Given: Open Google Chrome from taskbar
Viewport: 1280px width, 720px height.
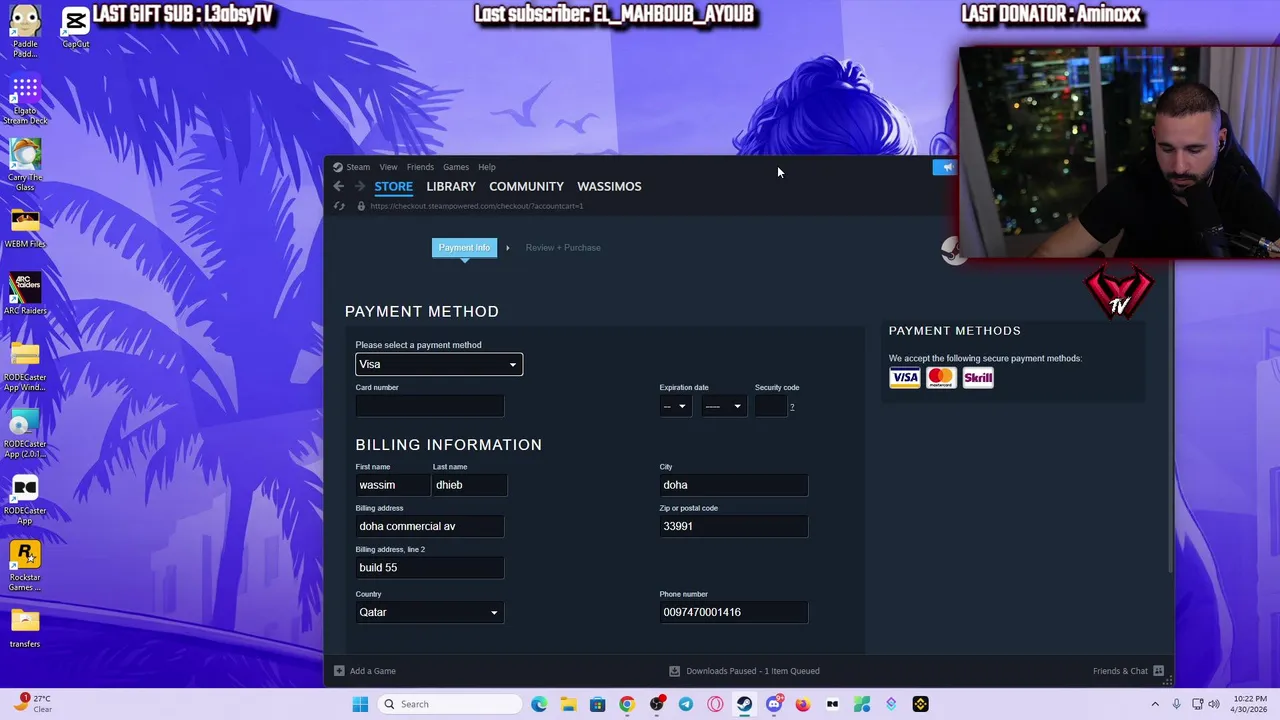Looking at the screenshot, I should 627,704.
